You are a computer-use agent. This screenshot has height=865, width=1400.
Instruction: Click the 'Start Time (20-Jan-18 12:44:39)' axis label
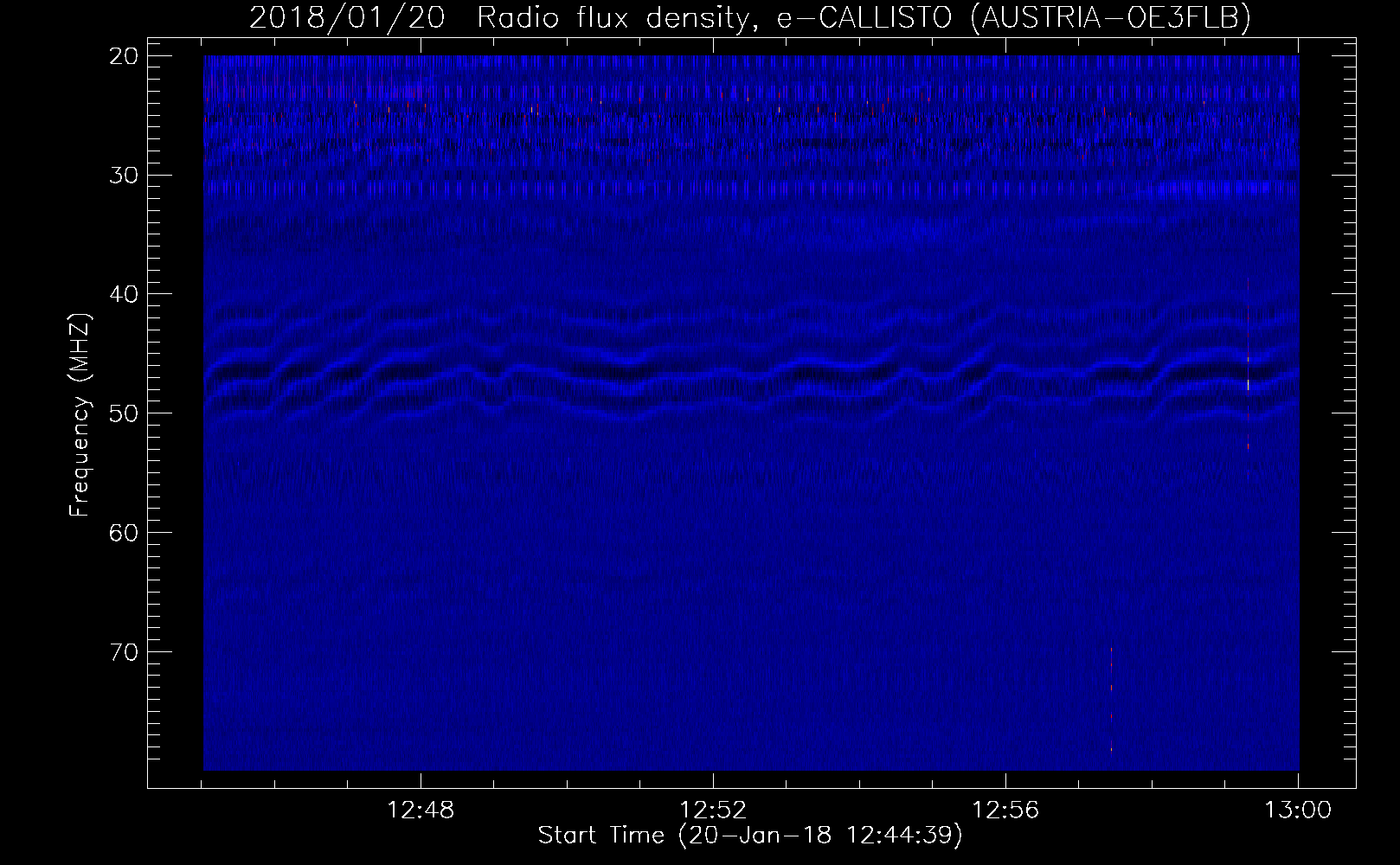[x=750, y=836]
